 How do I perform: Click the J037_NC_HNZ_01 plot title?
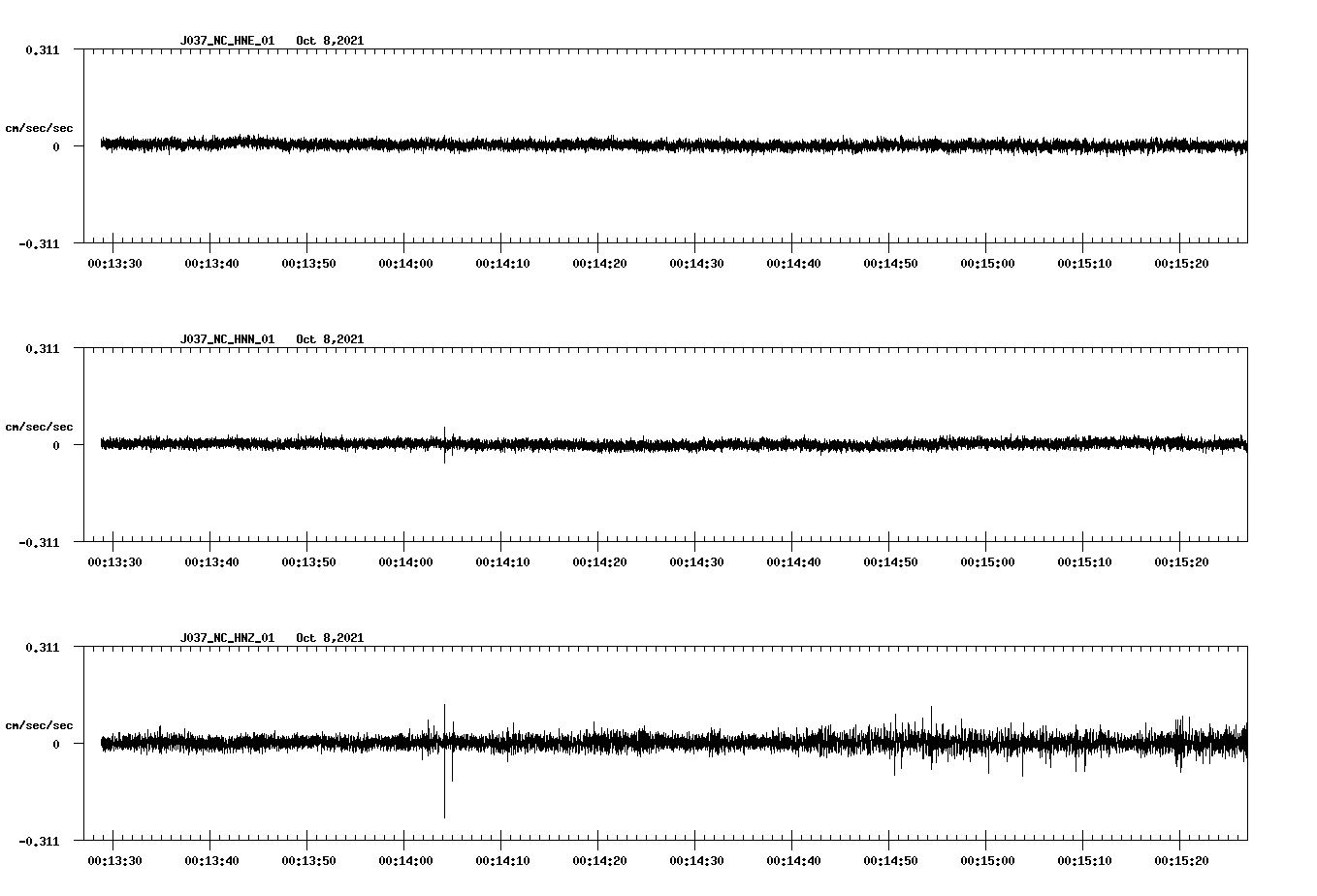tap(227, 638)
